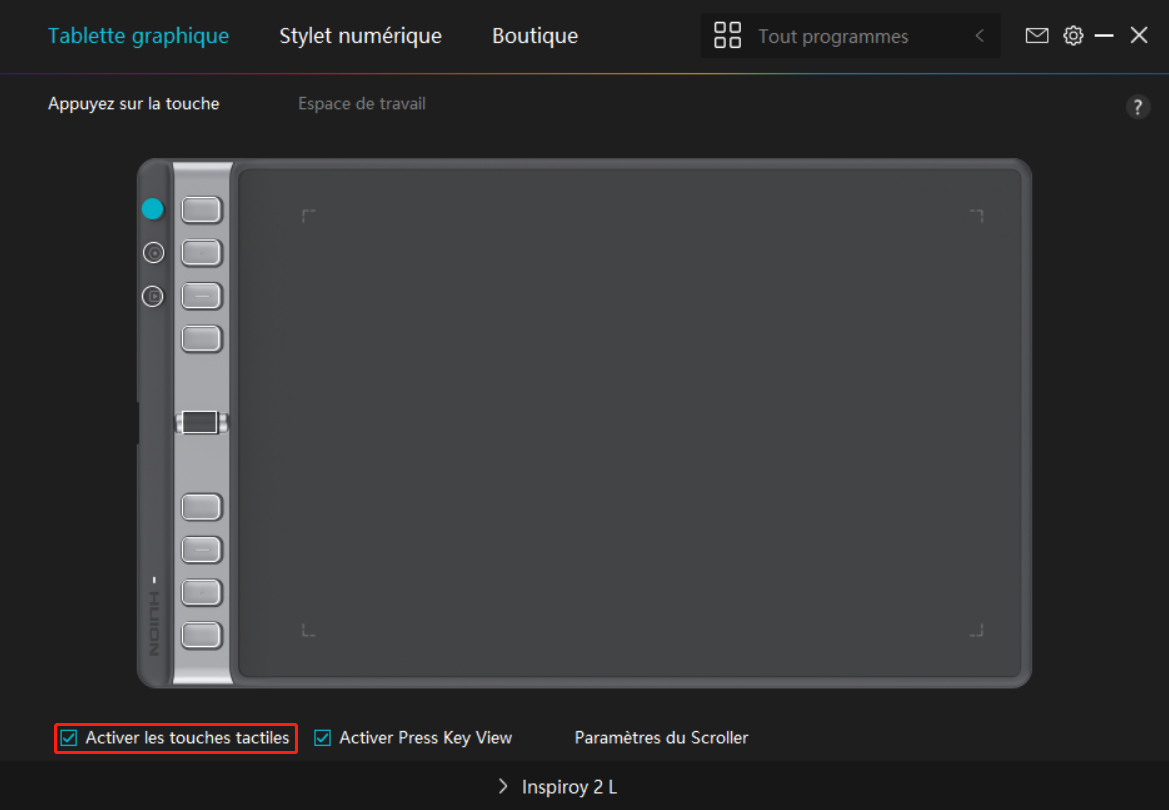Click the bottommost press key on the tablet
The image size is (1169, 810).
point(201,634)
